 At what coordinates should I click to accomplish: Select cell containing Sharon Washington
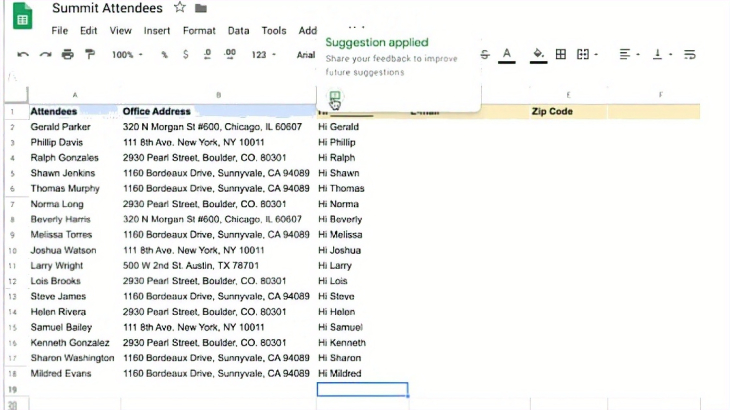pos(74,358)
